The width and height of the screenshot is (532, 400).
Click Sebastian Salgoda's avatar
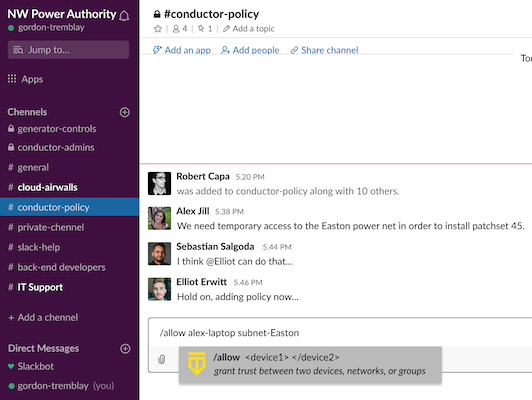tap(159, 253)
